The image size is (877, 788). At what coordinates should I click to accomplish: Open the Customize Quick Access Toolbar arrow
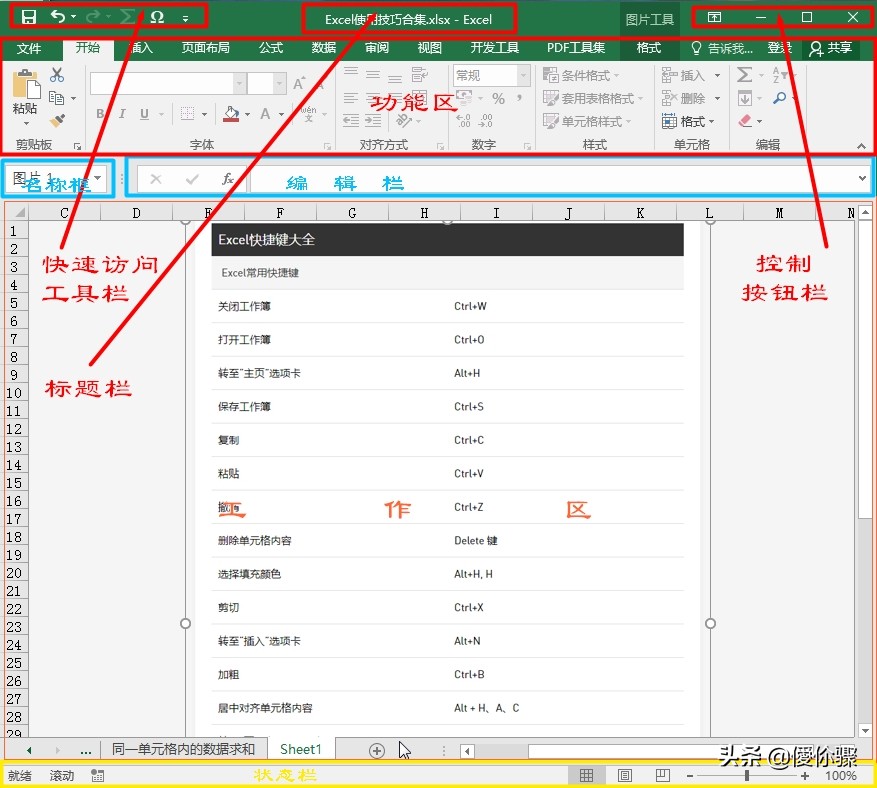(x=186, y=19)
